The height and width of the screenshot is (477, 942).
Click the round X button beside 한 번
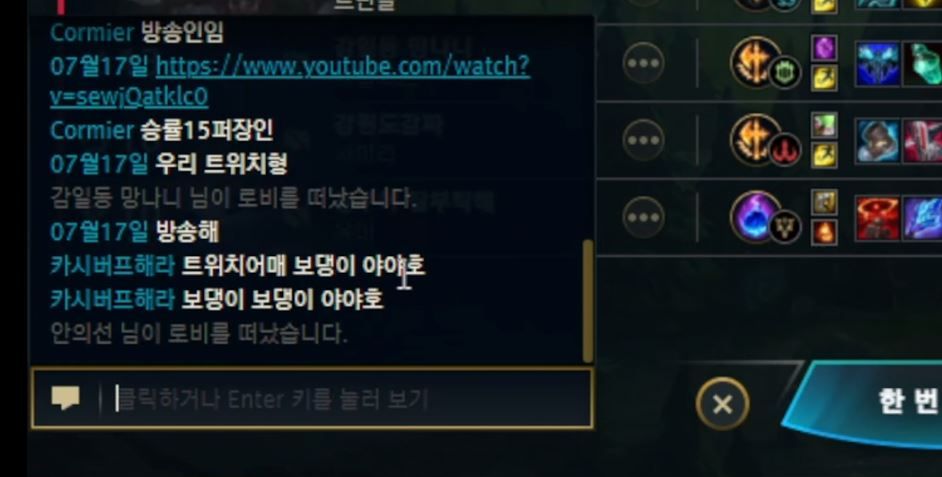pos(722,404)
